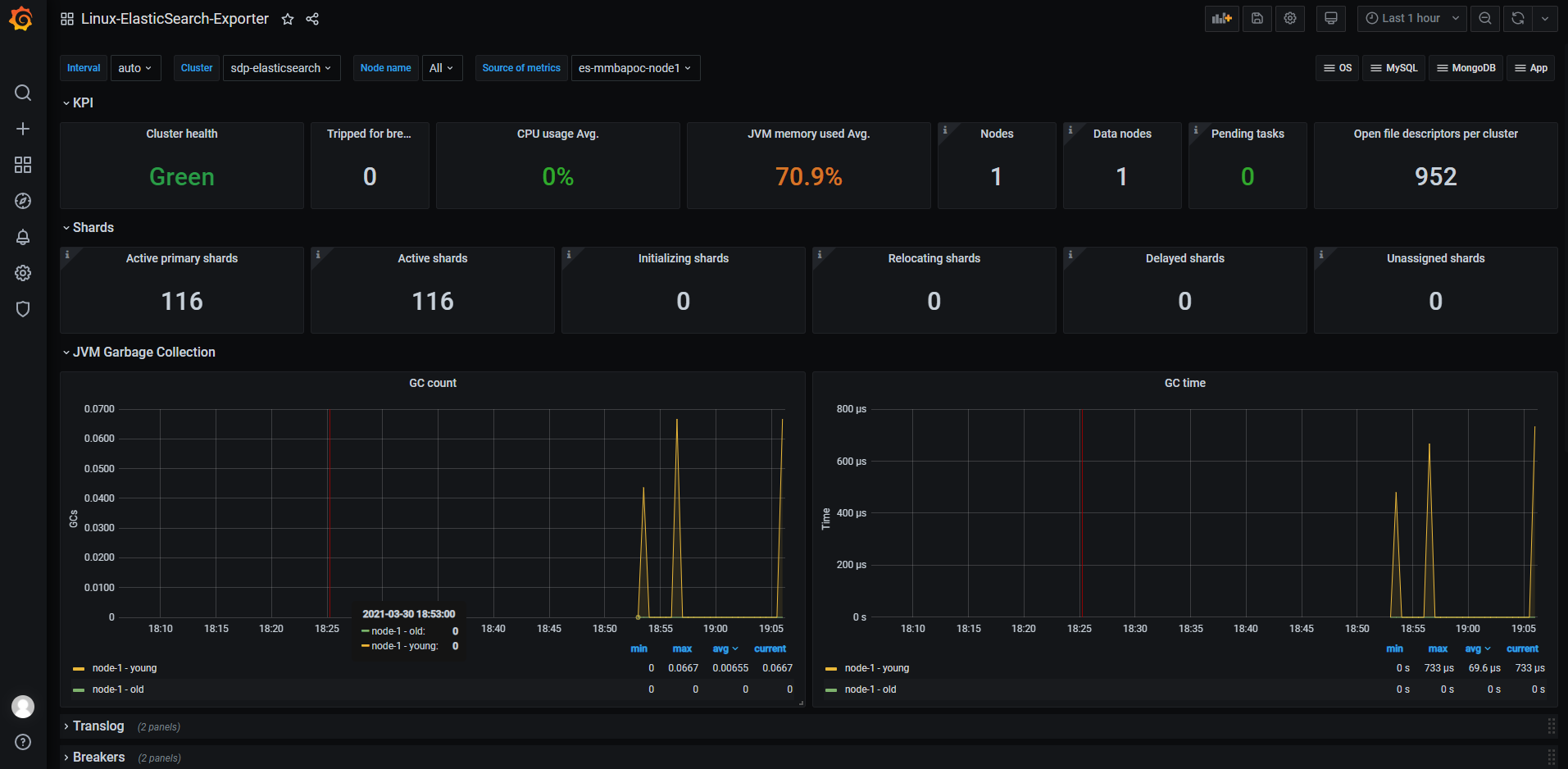Click the node-1 - young color swatch in GC time legend
1568x769 pixels.
point(831,669)
